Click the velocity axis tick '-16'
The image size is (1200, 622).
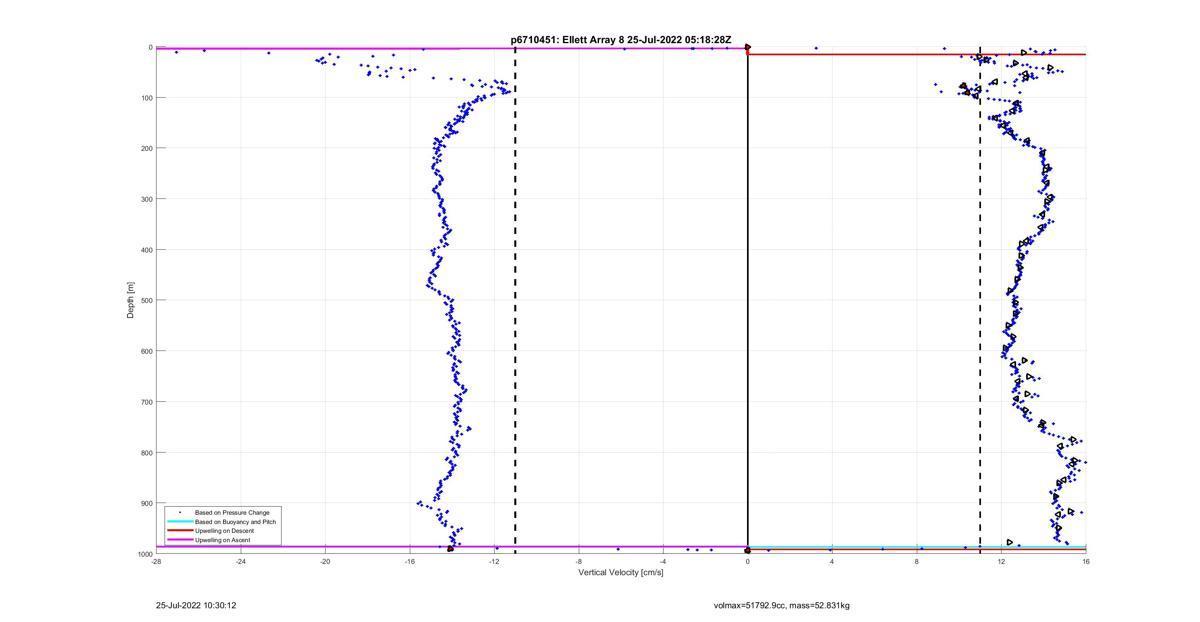pos(409,562)
